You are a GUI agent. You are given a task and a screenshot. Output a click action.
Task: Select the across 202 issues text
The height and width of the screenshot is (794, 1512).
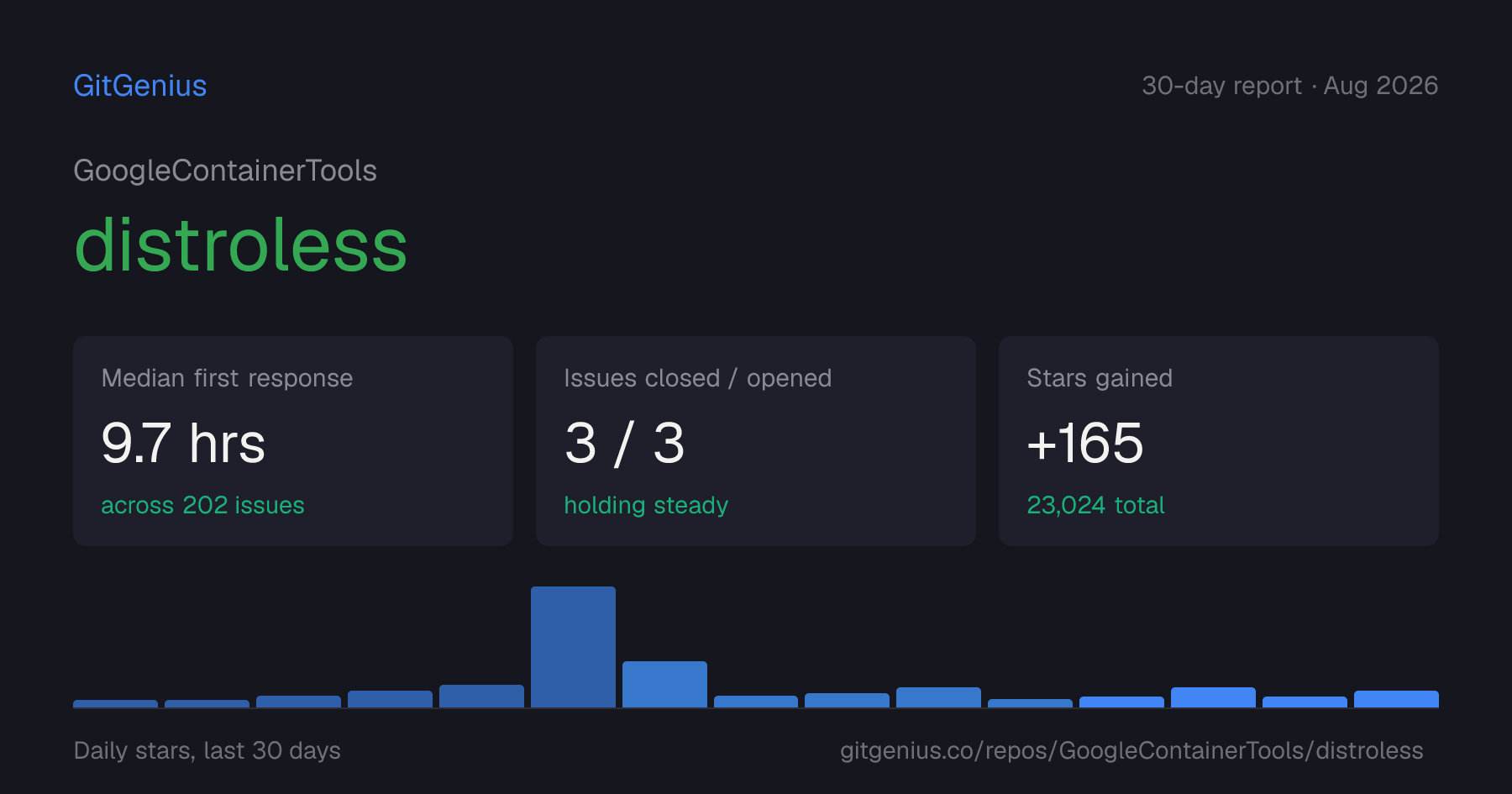[202, 505]
